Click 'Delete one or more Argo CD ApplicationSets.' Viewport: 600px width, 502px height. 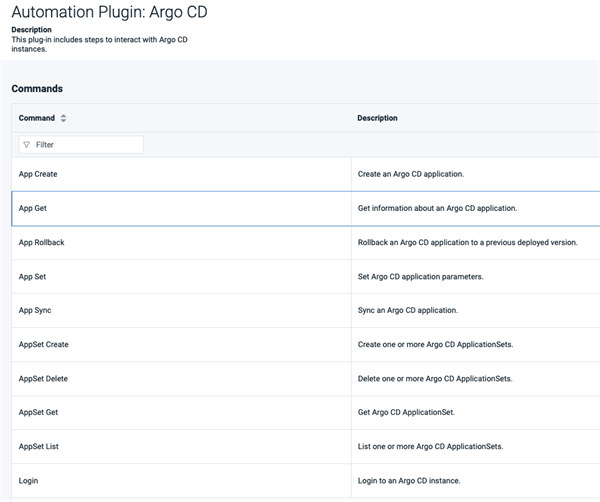[x=435, y=379]
